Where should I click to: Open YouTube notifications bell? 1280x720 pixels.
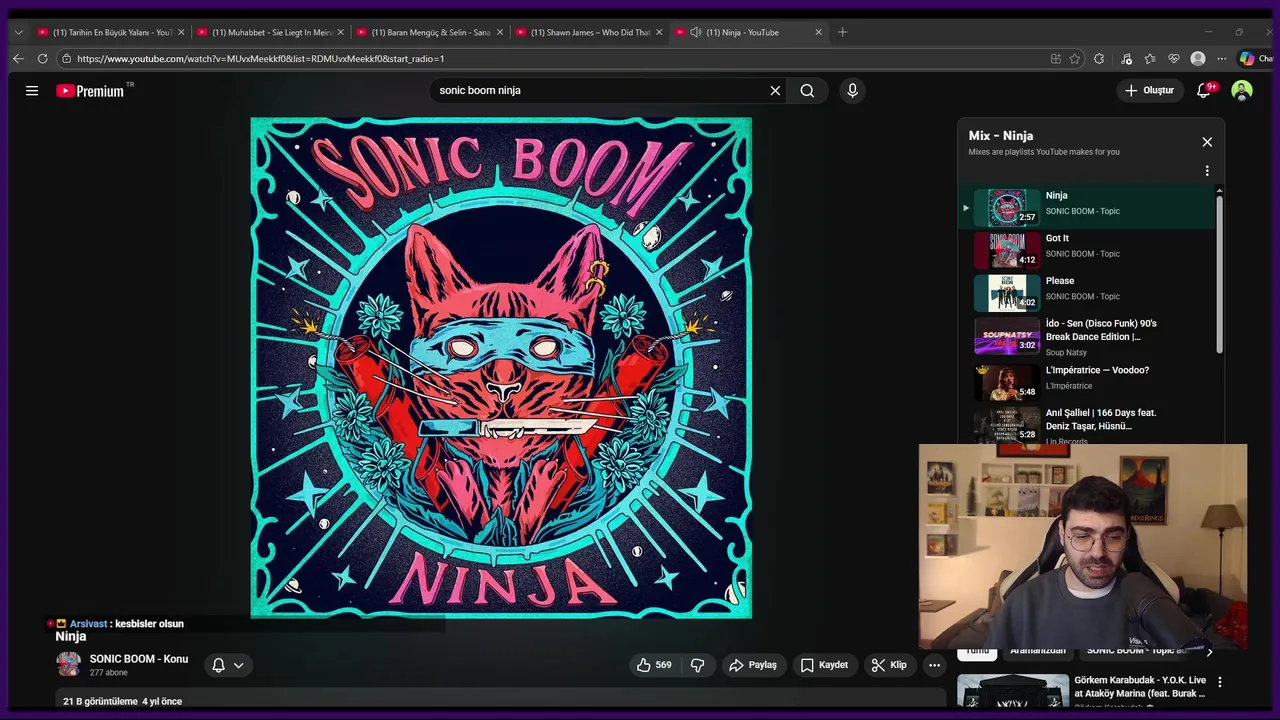tap(1204, 91)
